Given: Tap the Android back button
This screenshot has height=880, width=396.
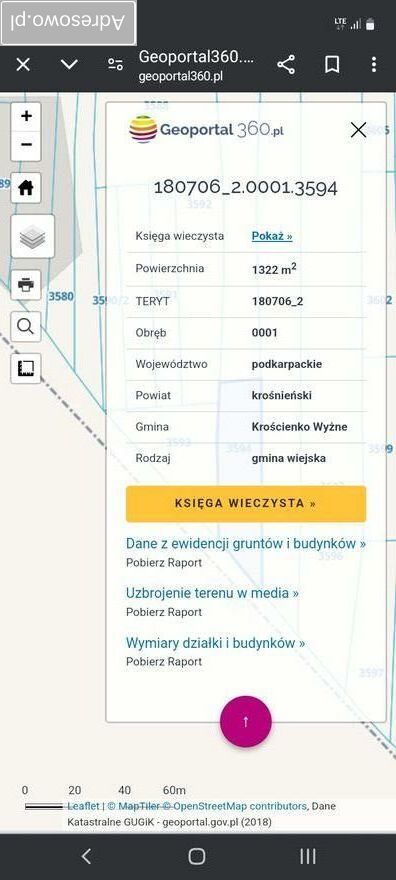Looking at the screenshot, I should [x=86, y=856].
